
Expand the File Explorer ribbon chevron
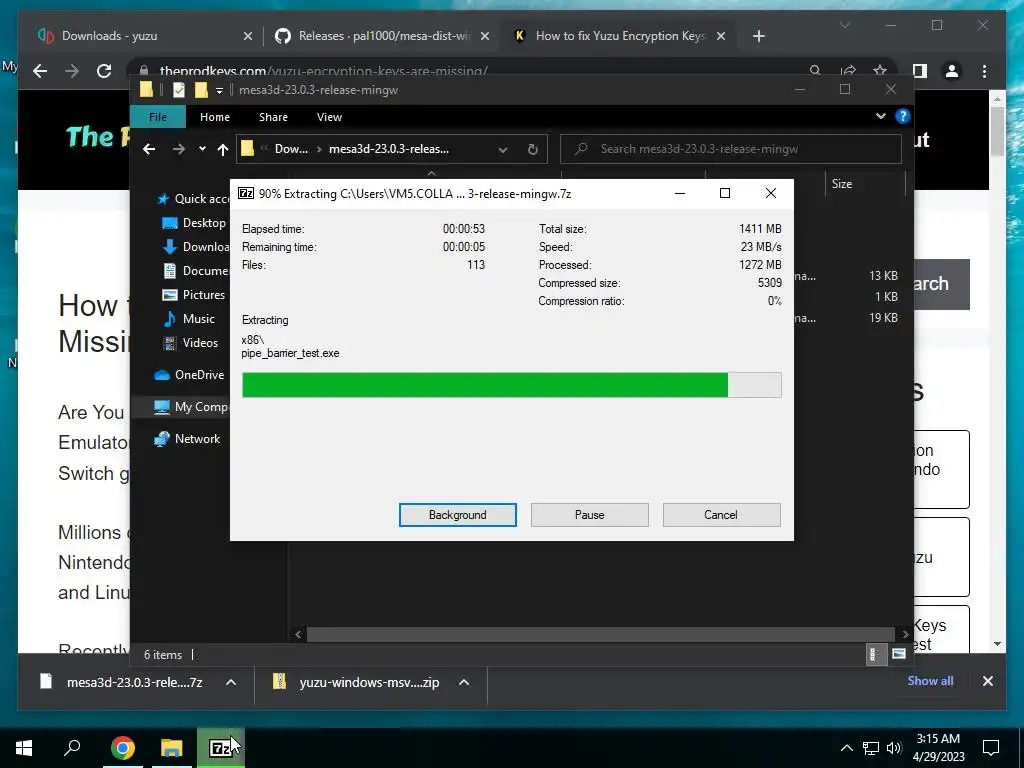tap(880, 116)
